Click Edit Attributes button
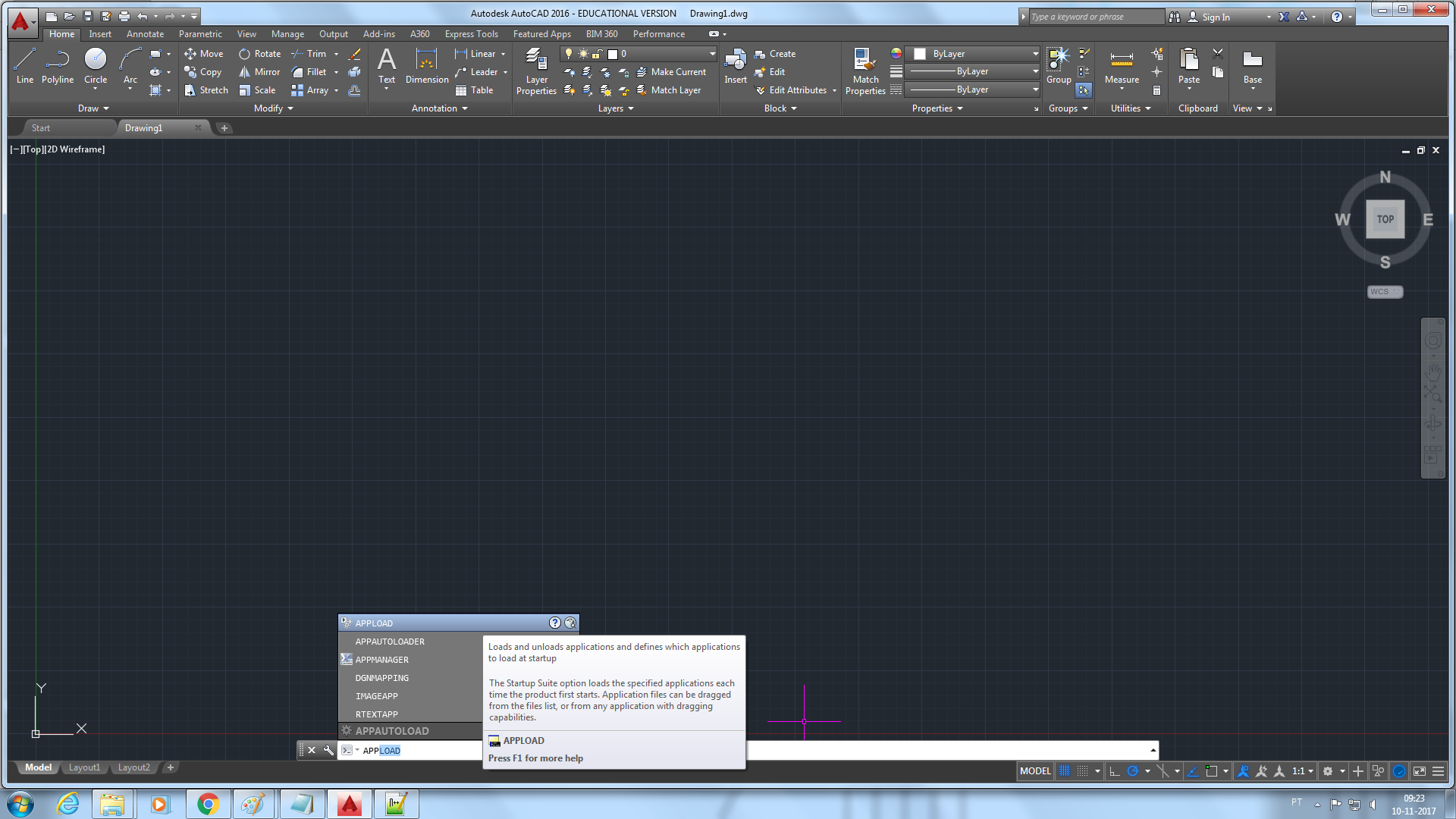 (x=791, y=90)
